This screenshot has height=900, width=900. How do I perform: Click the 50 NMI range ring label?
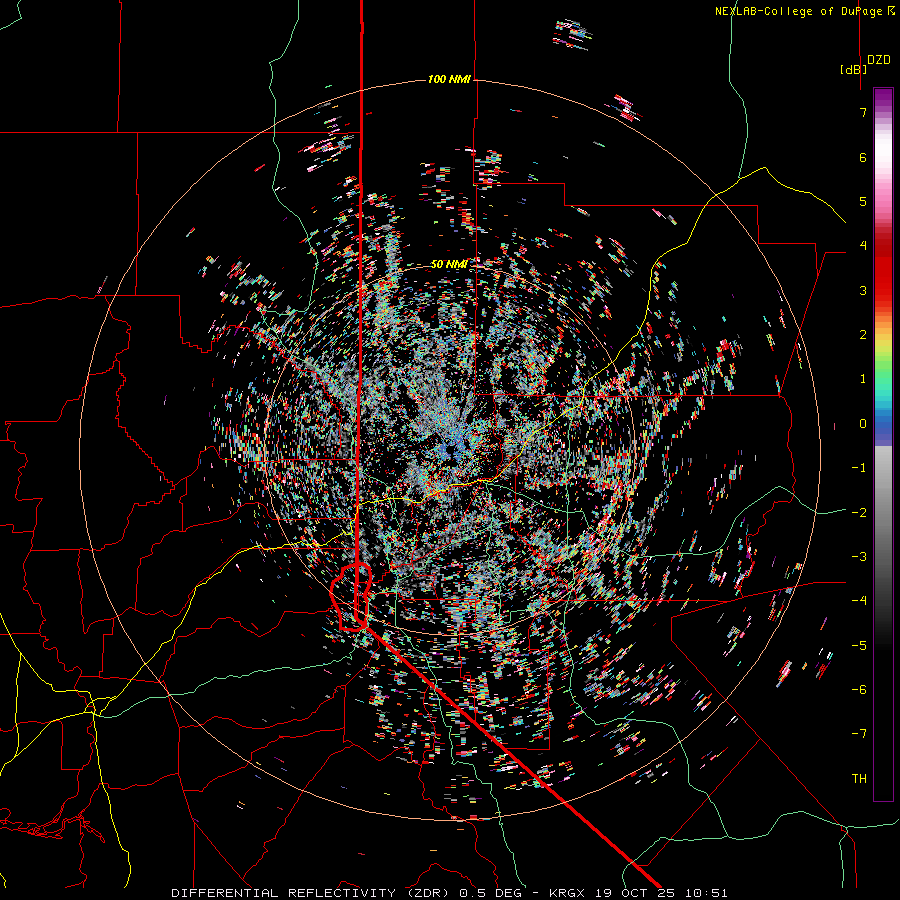[449, 264]
